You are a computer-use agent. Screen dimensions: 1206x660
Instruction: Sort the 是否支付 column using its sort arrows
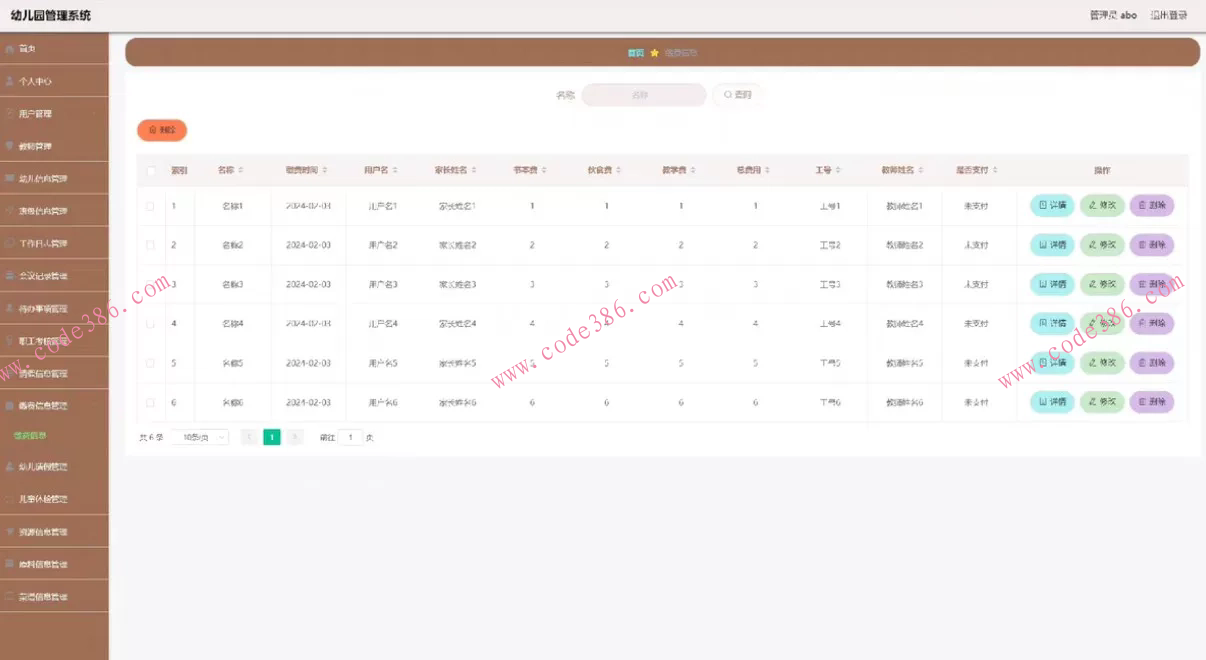point(995,170)
